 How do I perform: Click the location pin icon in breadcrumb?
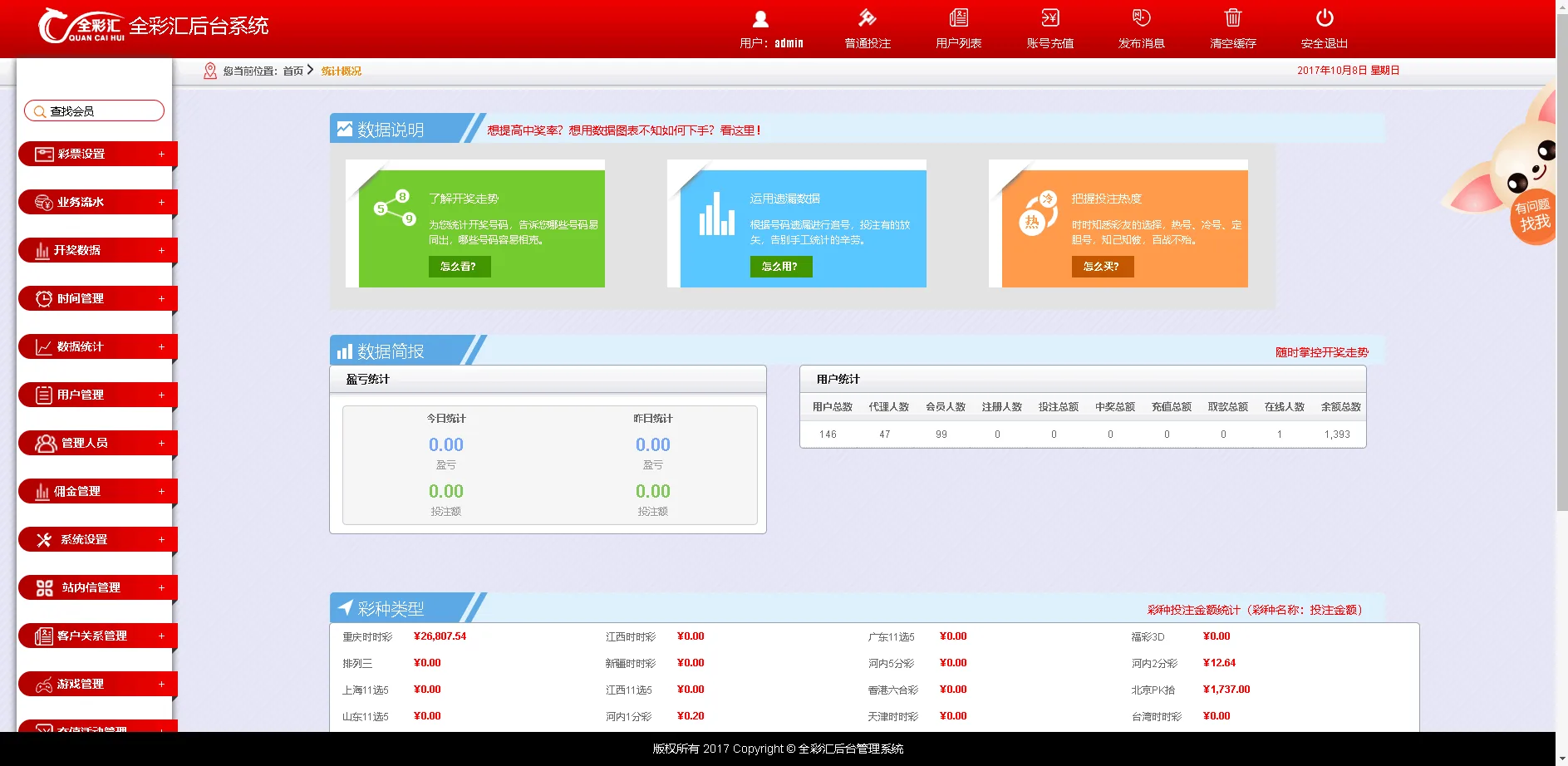click(210, 71)
